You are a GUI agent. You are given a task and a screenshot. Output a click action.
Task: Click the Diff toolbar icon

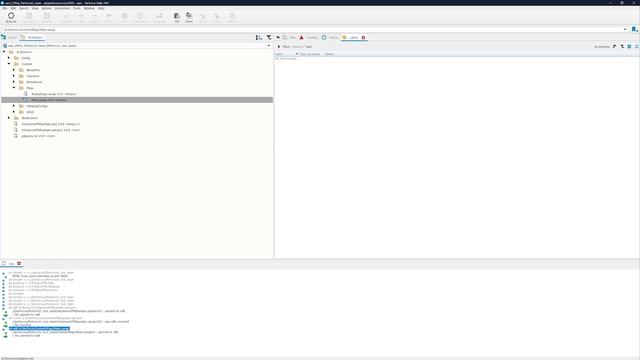[x=124, y=17]
